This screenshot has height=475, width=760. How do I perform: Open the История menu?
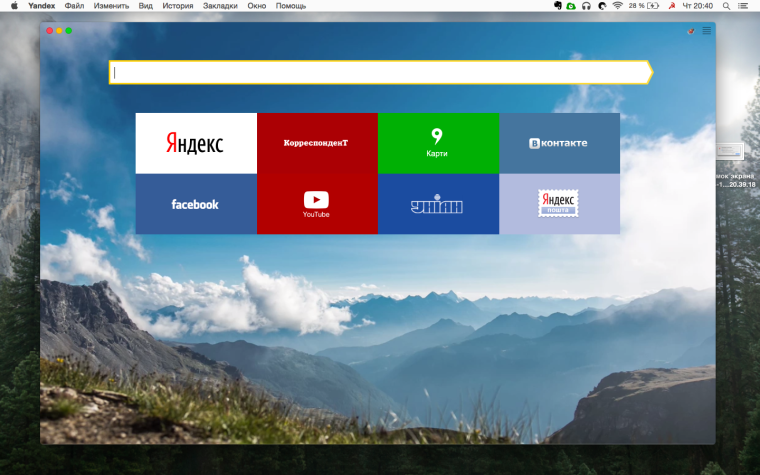(178, 6)
